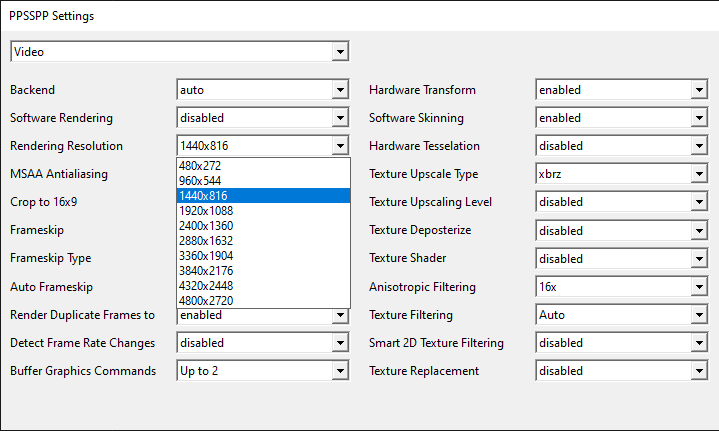Open the Backend dropdown showing auto

pyautogui.click(x=263, y=90)
